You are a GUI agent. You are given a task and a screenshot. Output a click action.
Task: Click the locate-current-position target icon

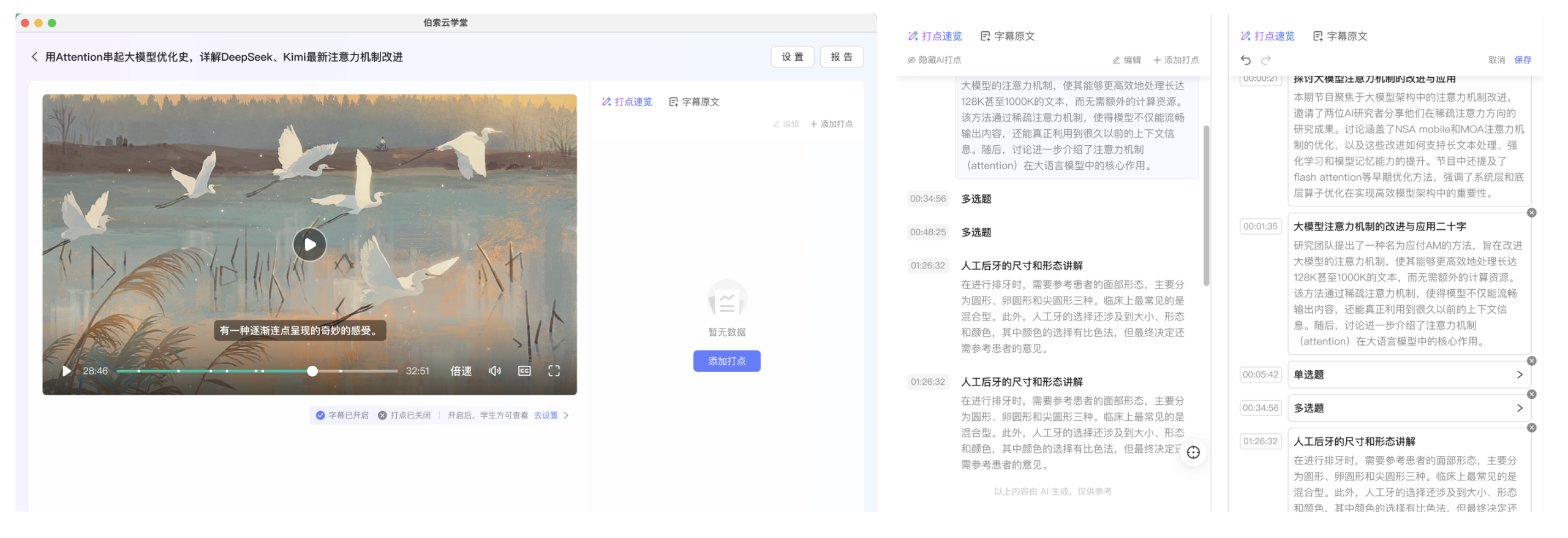click(1193, 453)
